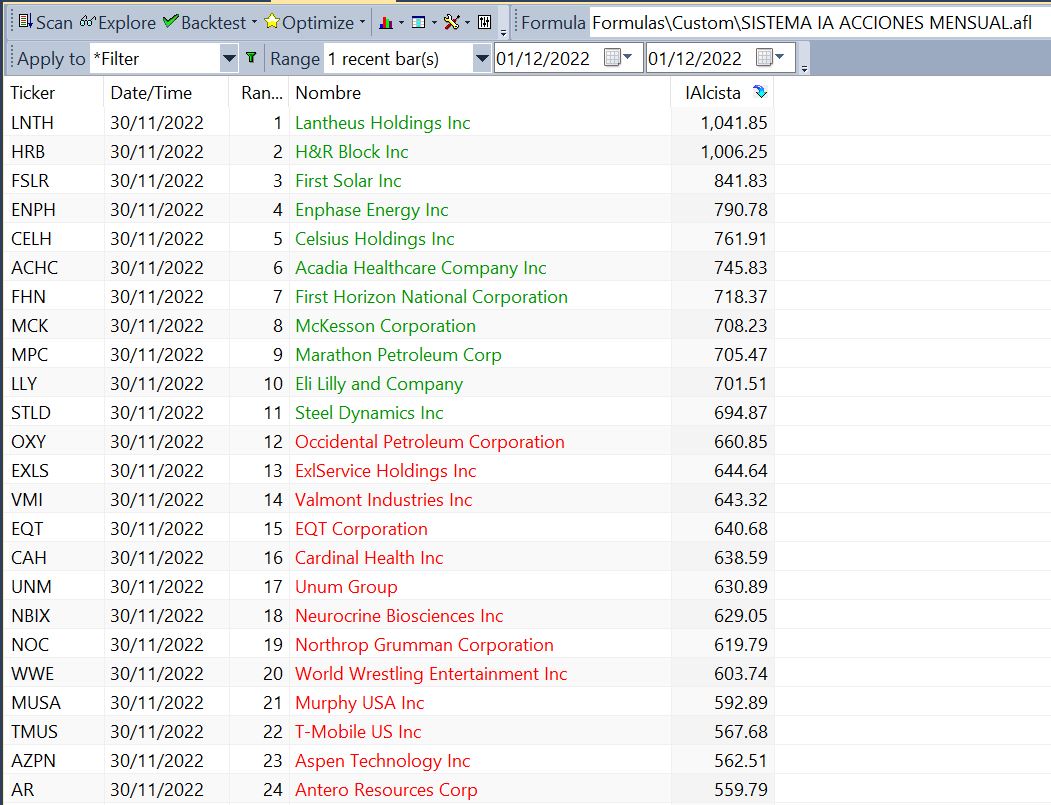Open the Apply to Filter dropdown
The height and width of the screenshot is (805, 1051).
pos(229,58)
